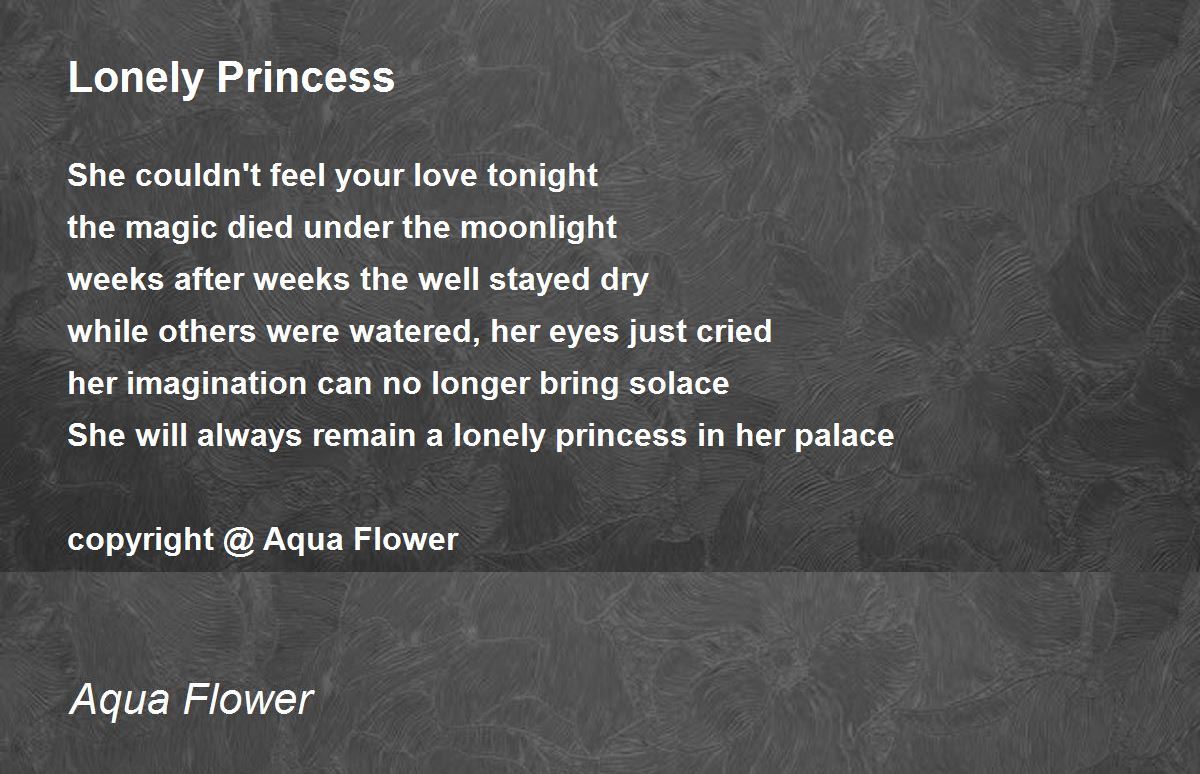
Task: Click the word "Princess" in the title
Action: [304, 78]
